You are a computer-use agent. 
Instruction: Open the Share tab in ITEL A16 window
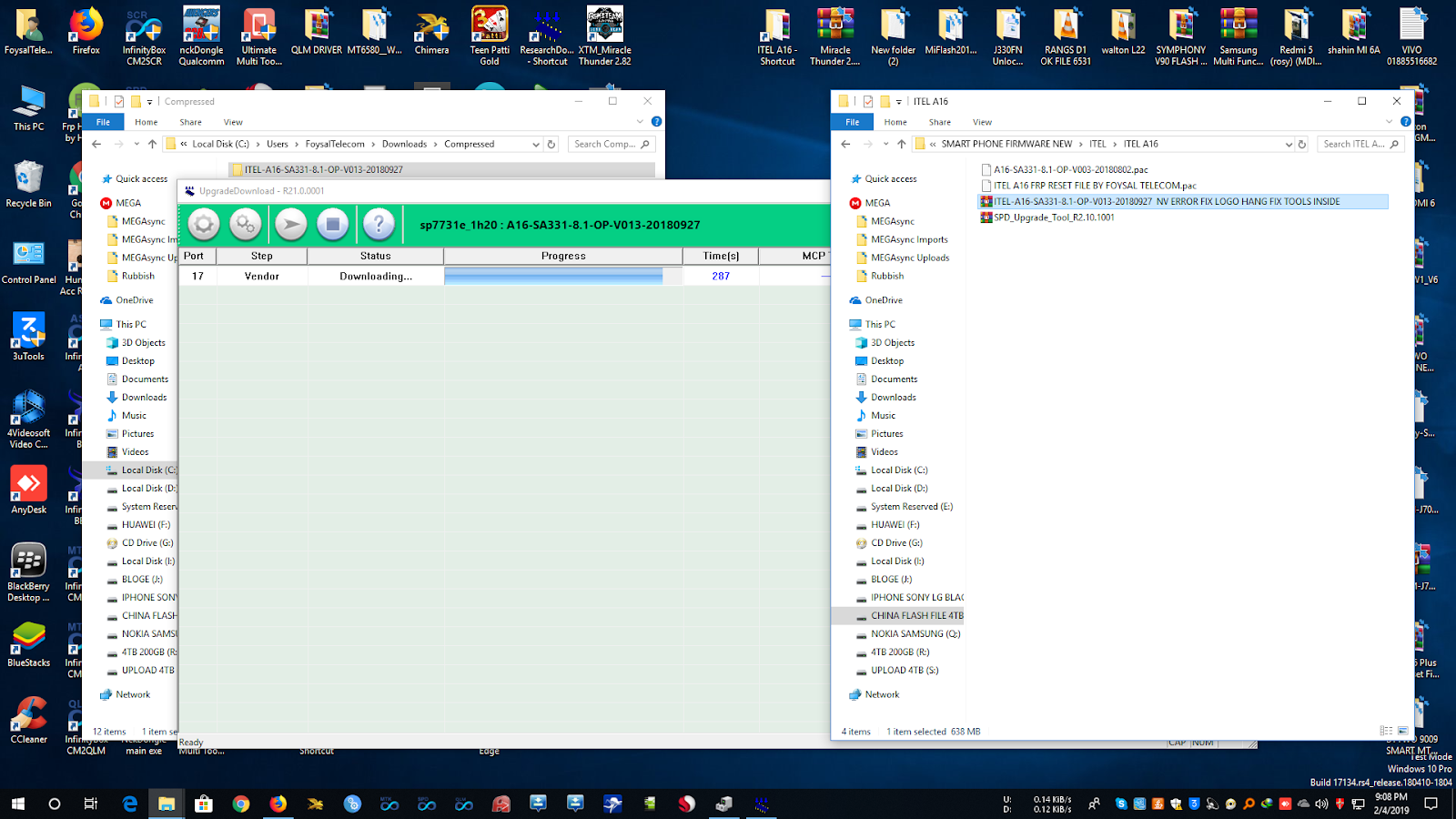(940, 122)
